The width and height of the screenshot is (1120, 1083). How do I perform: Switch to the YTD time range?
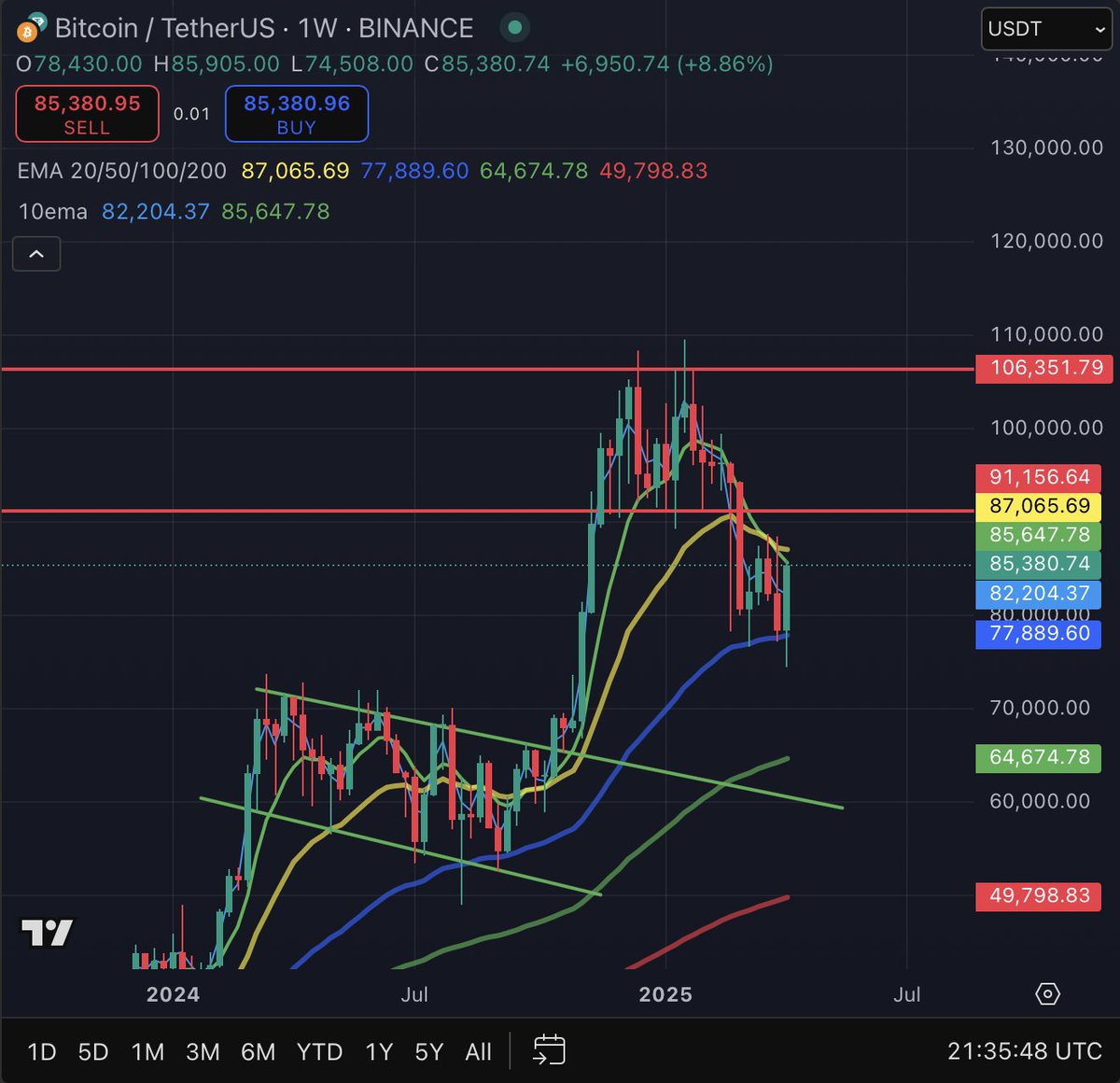(319, 1052)
